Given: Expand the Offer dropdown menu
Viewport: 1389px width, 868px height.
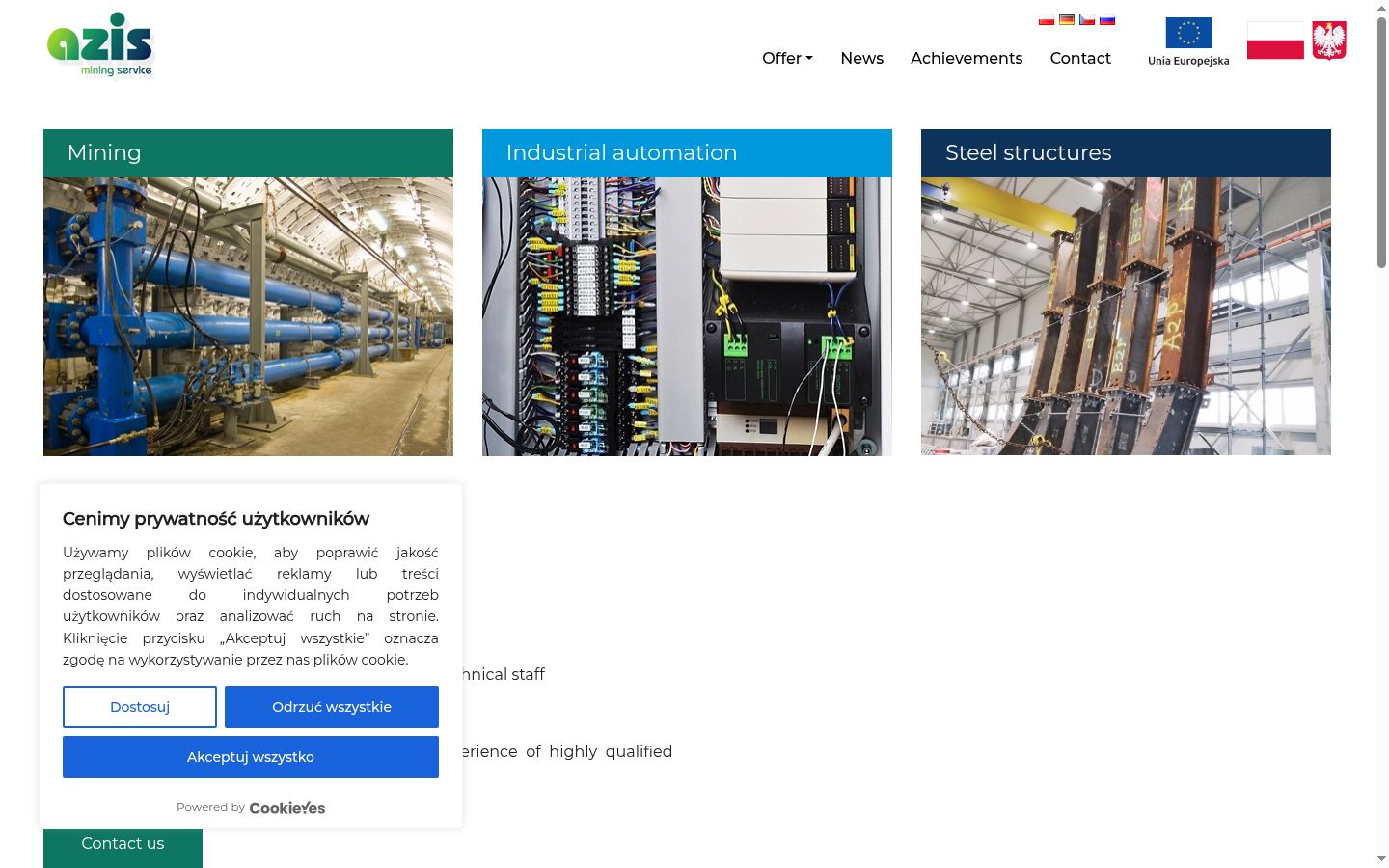Looking at the screenshot, I should pos(787,58).
